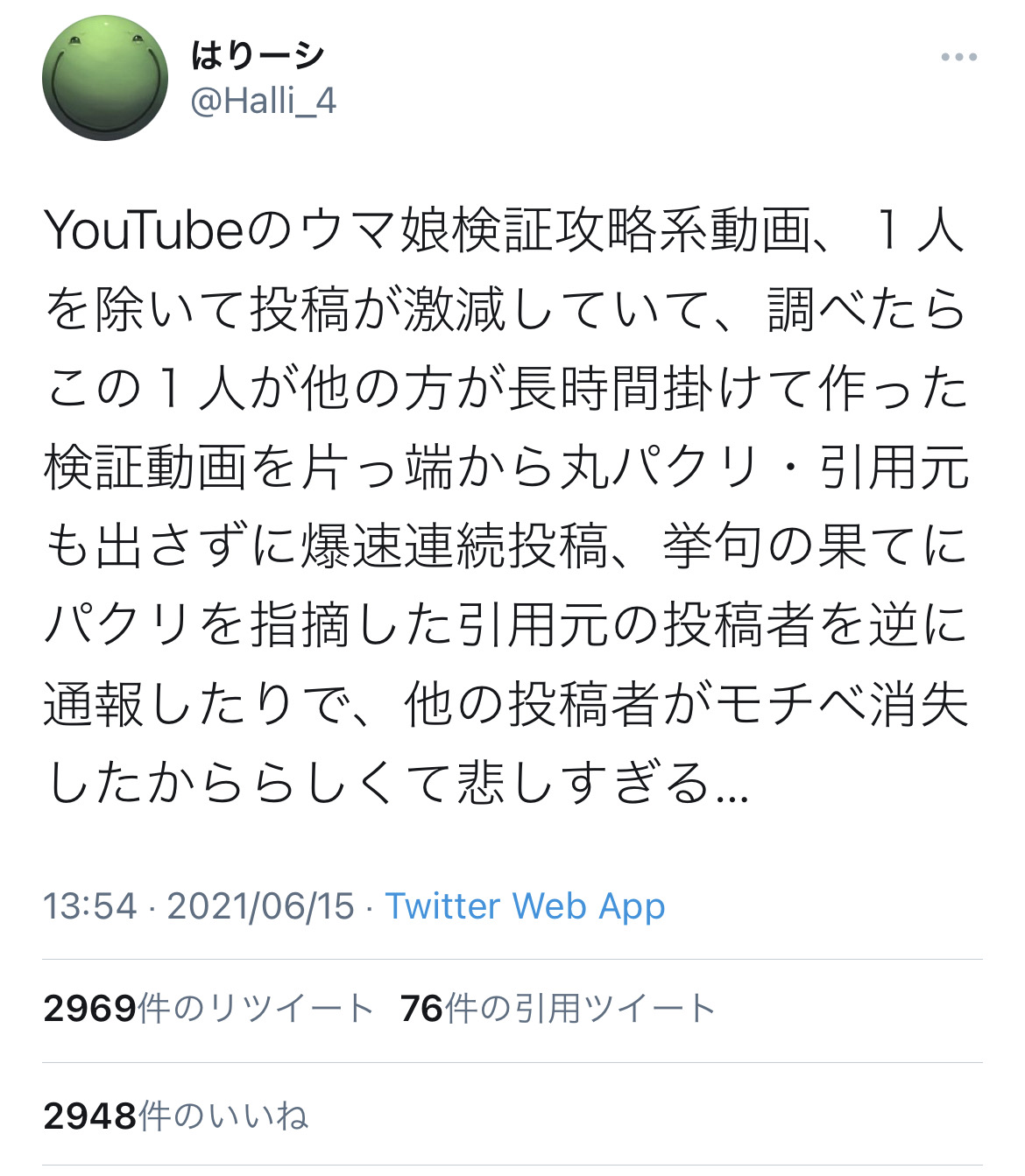Click the green smiley profile avatar

tap(105, 77)
